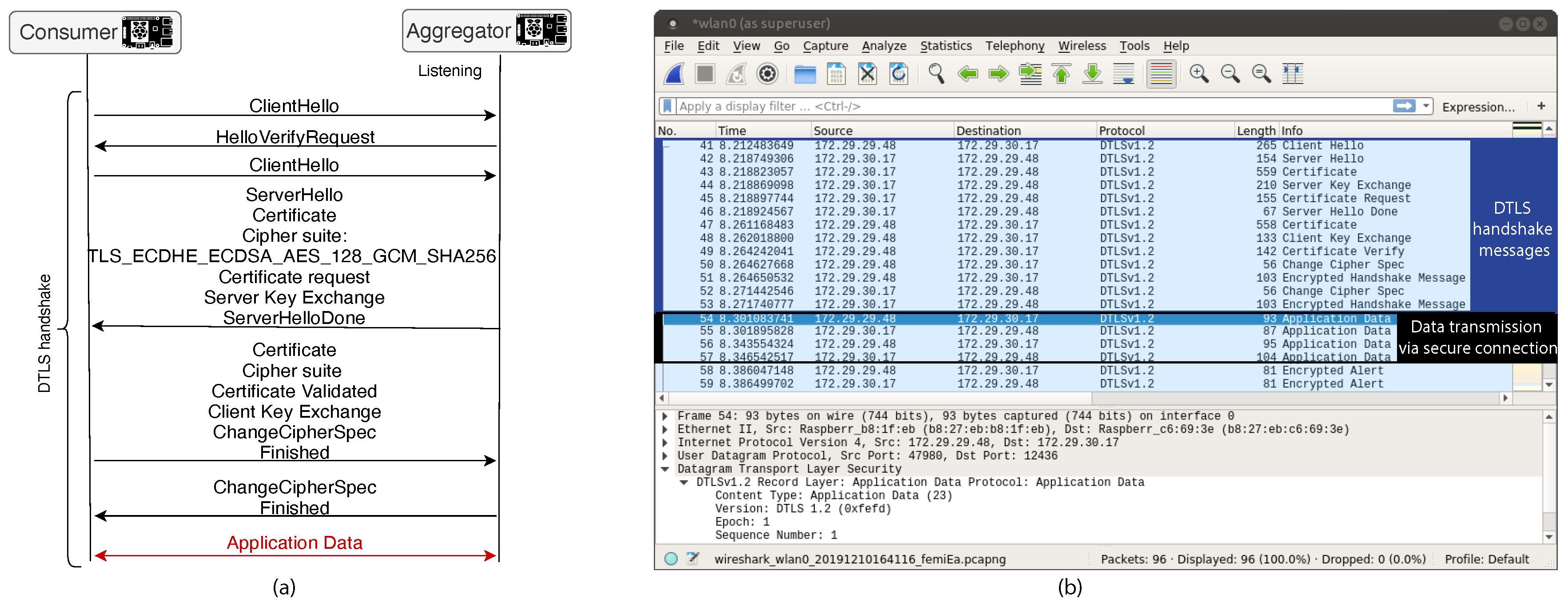This screenshot has height=607, width=1568.
Task: Start capturing packets with the shark fin icon
Action: tap(674, 74)
